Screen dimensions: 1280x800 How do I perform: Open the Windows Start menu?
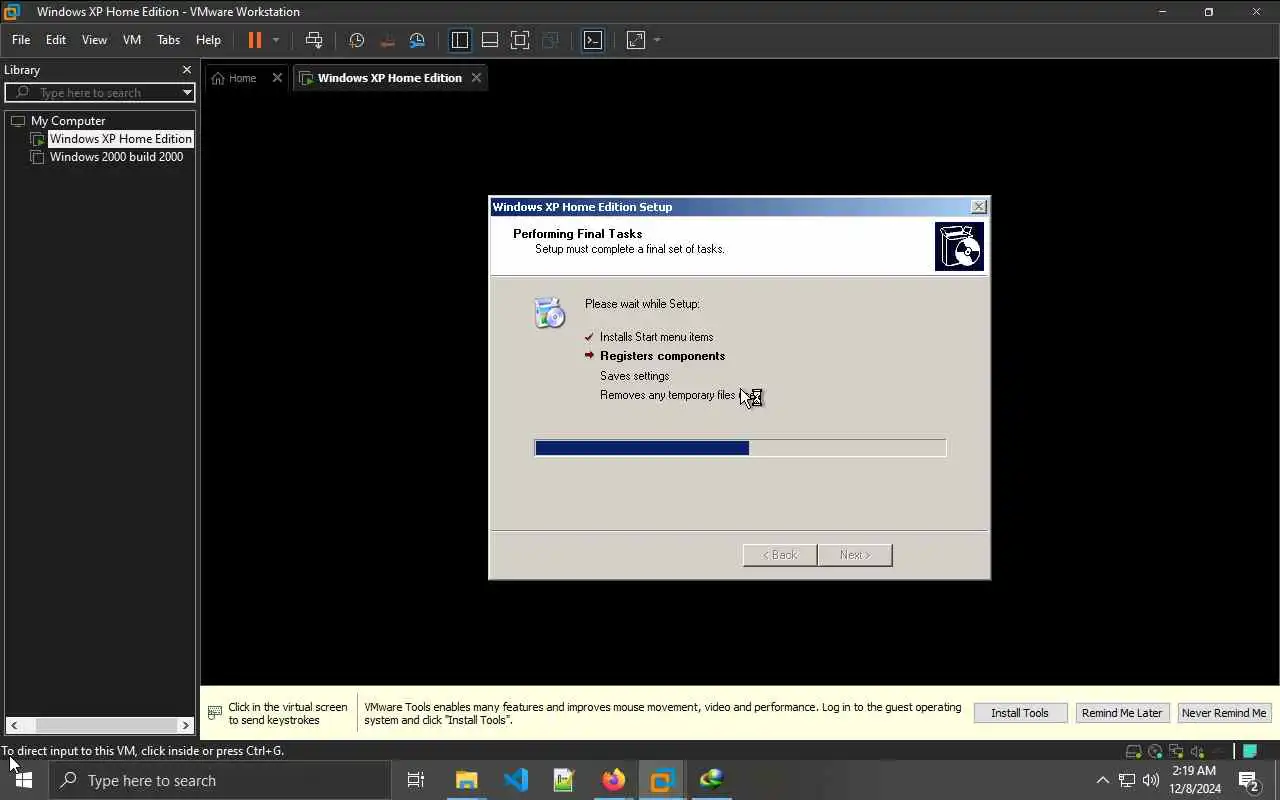24,780
